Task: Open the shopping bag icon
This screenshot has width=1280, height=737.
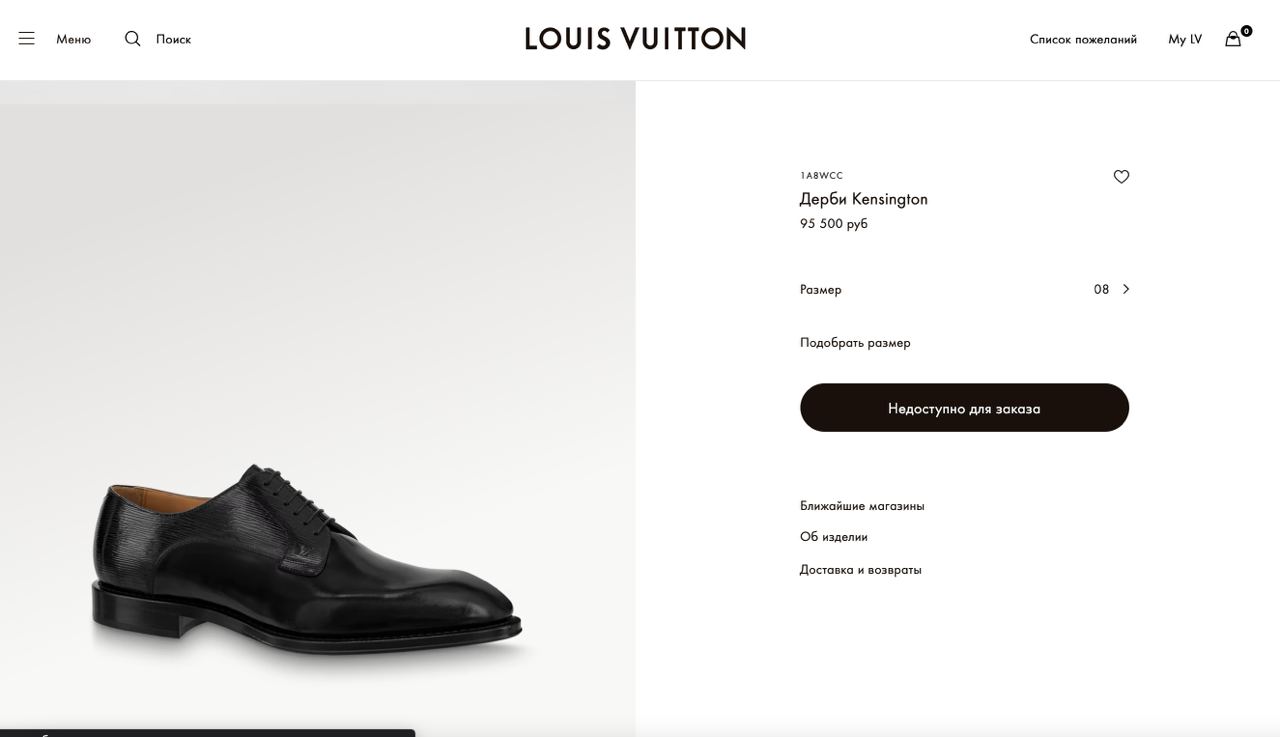Action: [x=1233, y=39]
